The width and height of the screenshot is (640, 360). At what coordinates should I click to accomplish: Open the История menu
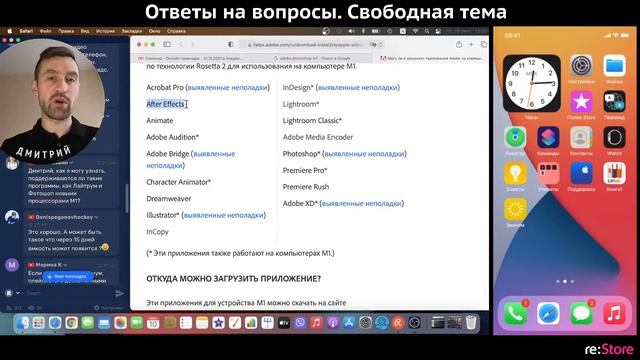pyautogui.click(x=105, y=31)
